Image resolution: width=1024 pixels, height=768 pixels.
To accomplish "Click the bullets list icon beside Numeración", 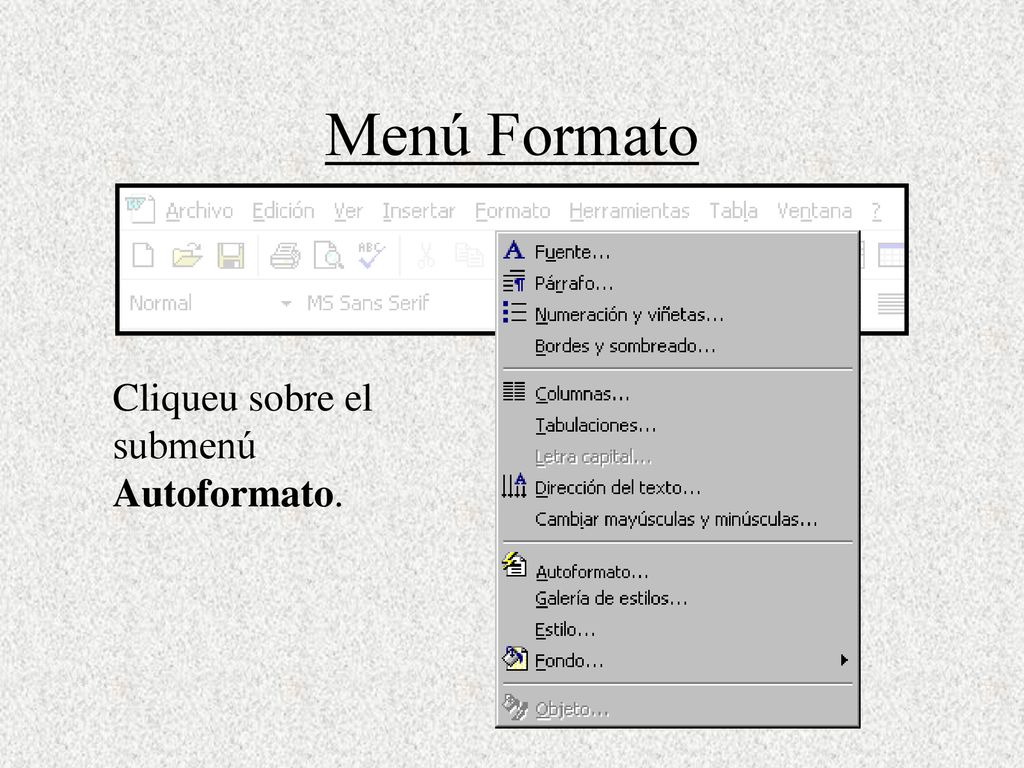I will pos(514,312).
